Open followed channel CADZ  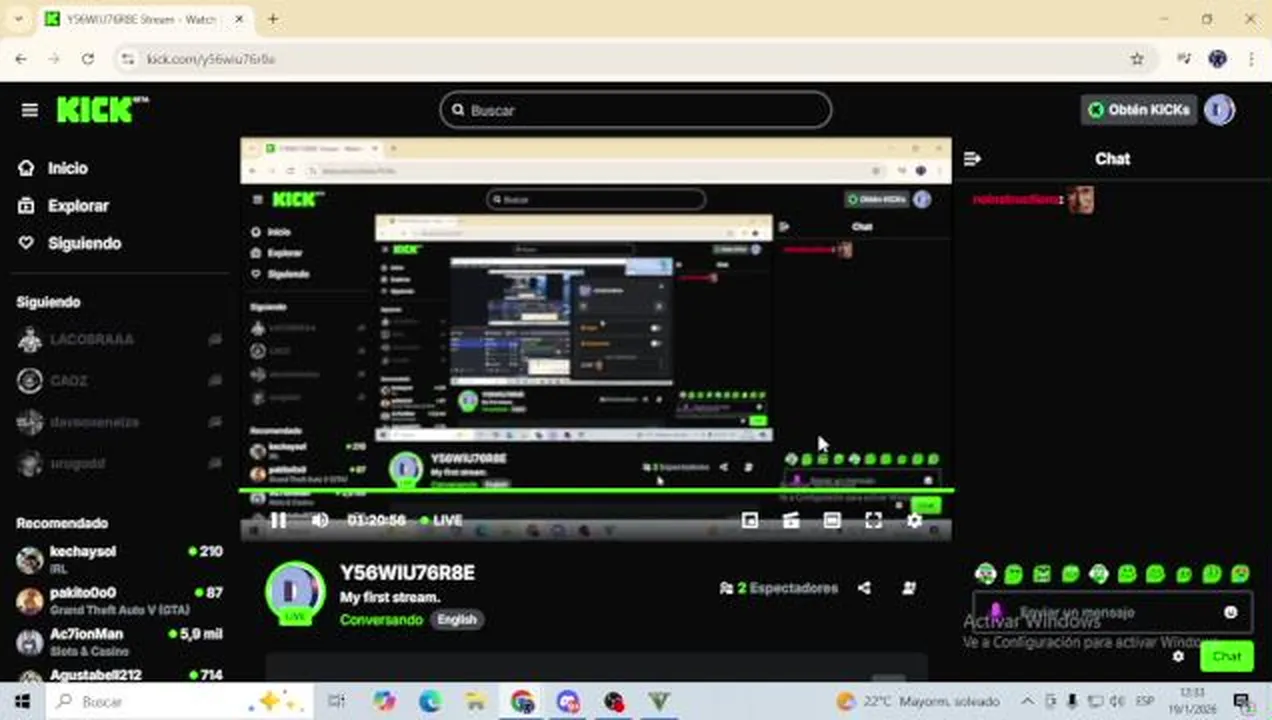pyautogui.click(x=120, y=381)
